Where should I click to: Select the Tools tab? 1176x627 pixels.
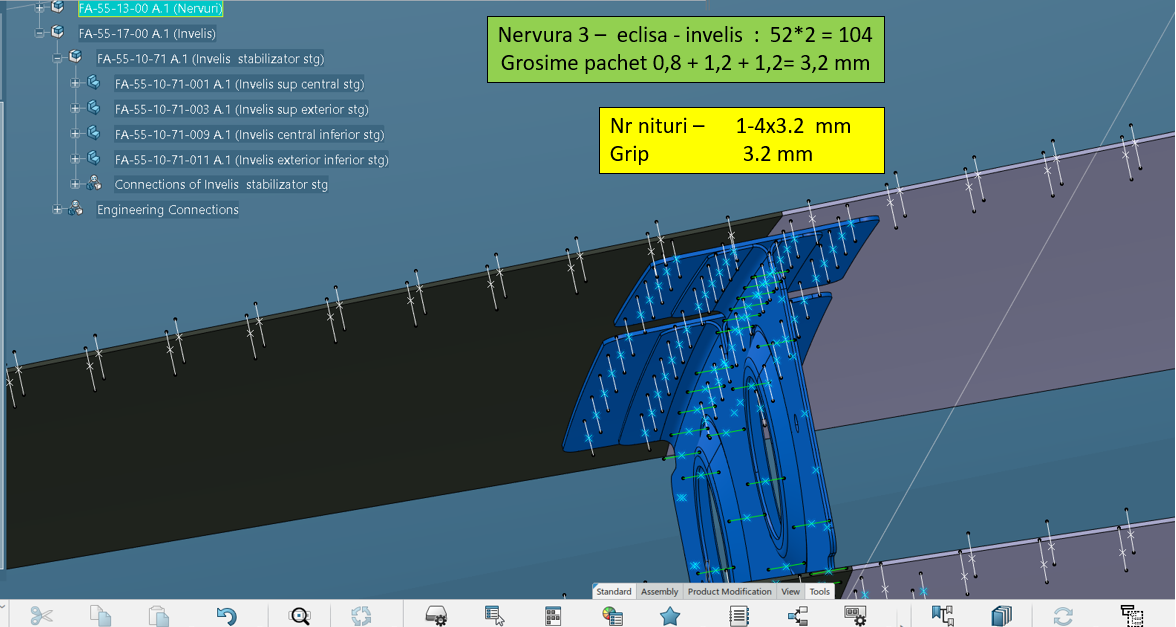pos(820,592)
